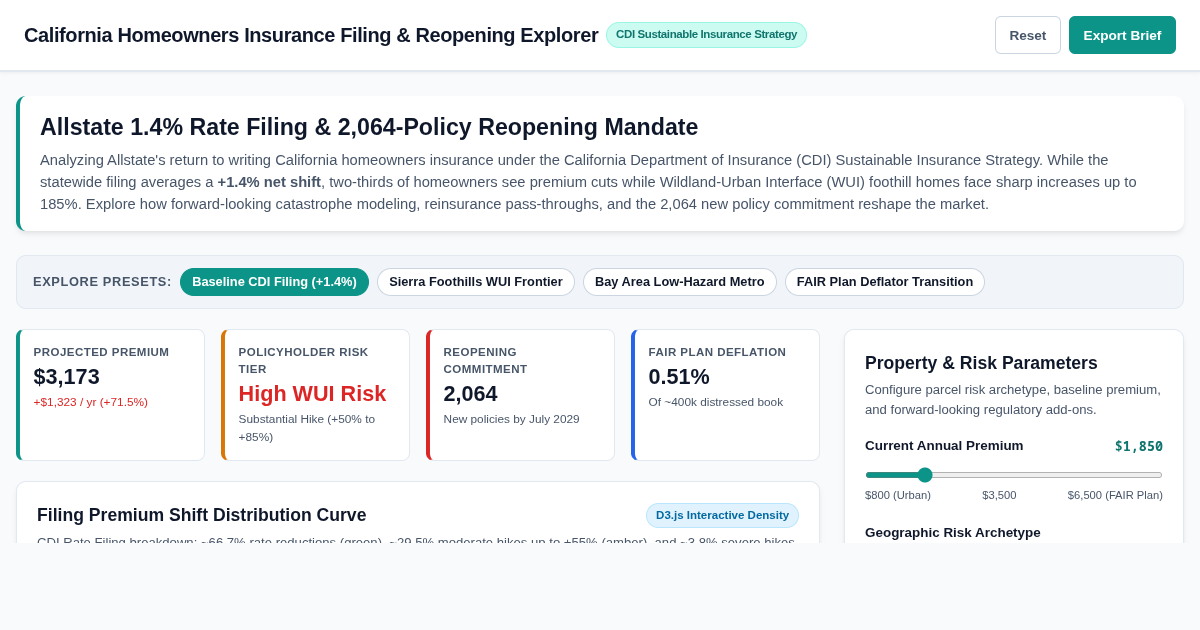Click the +$1,323 / yr (+71.5%) change text
Screen dimensions: 1200x630
click(91, 402)
